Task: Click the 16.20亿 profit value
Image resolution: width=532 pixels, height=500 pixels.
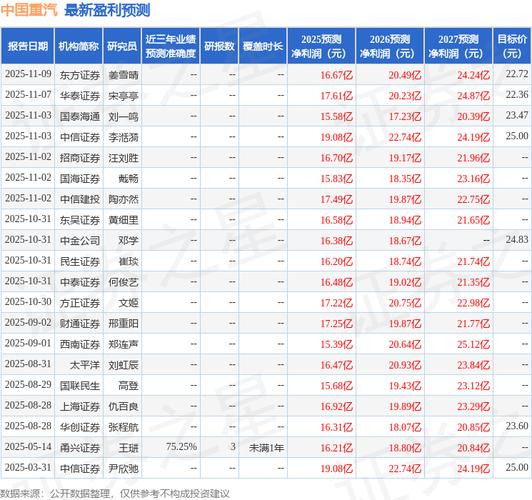Action: pos(337,262)
